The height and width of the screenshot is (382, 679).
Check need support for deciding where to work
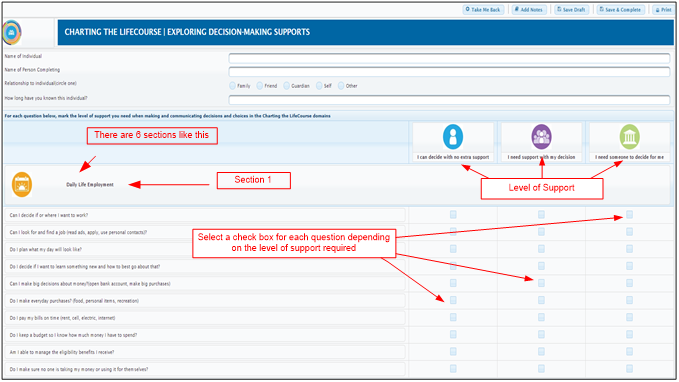pyautogui.click(x=541, y=214)
